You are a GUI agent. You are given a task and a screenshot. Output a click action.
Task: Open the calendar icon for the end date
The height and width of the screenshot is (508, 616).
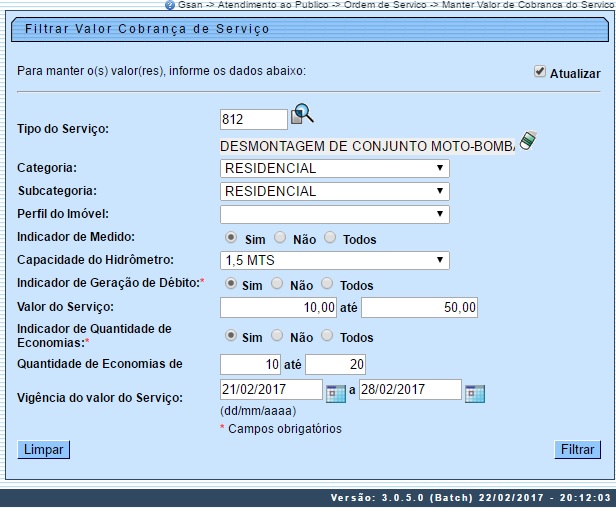point(475,393)
